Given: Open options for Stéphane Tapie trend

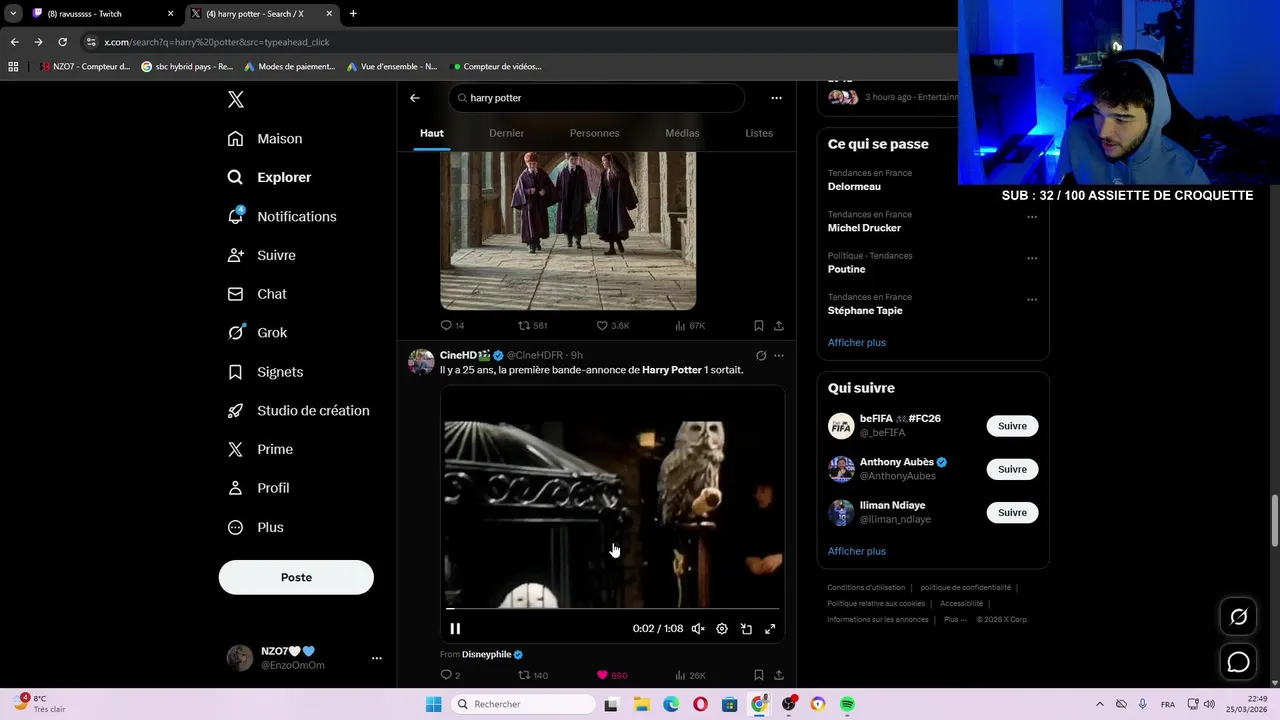Looking at the screenshot, I should coord(1032,299).
